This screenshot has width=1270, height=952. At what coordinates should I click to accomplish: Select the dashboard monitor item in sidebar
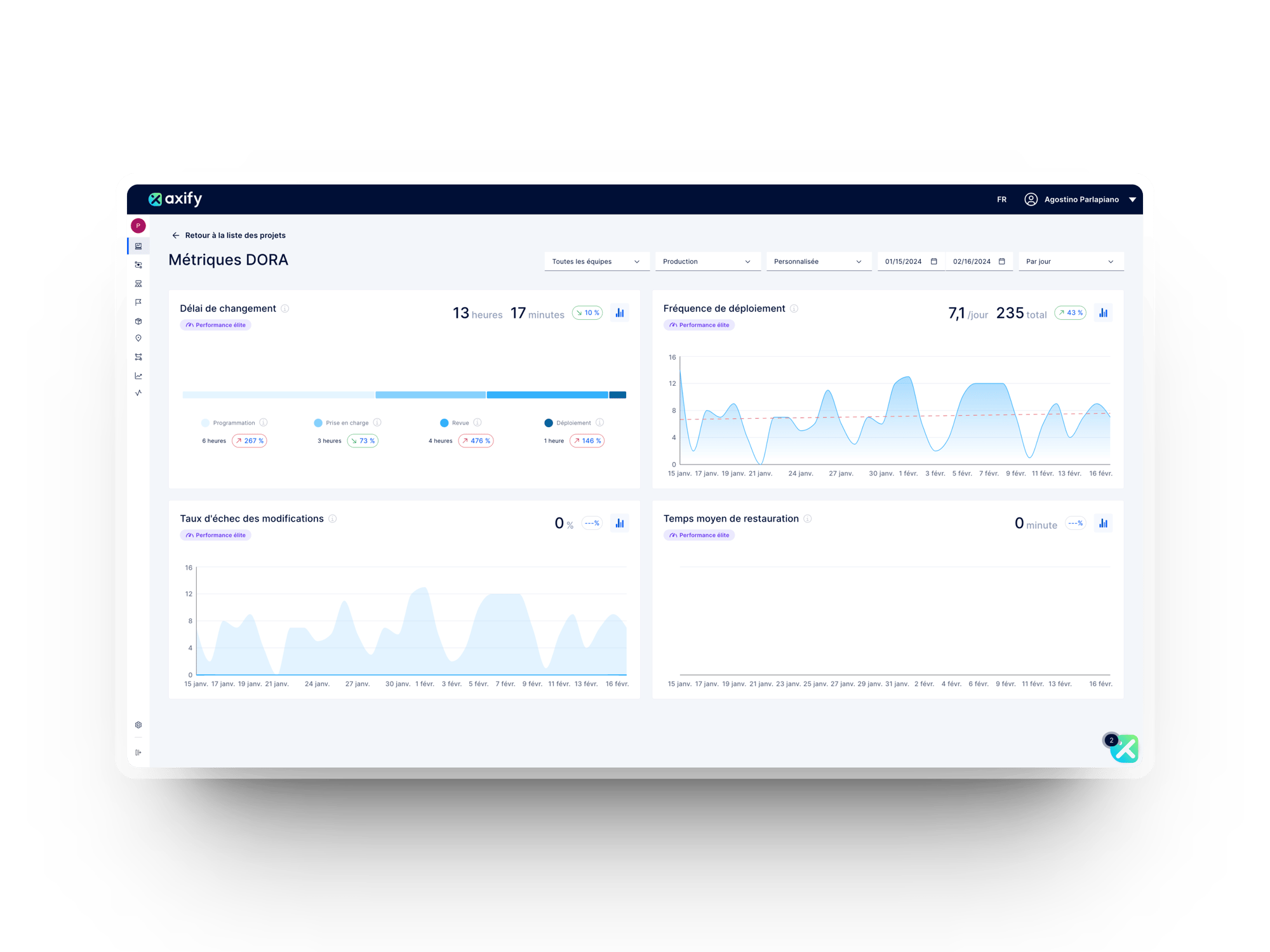point(138,246)
